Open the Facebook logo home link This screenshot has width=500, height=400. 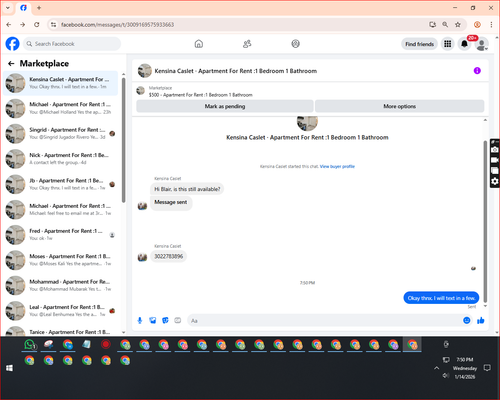(13, 44)
